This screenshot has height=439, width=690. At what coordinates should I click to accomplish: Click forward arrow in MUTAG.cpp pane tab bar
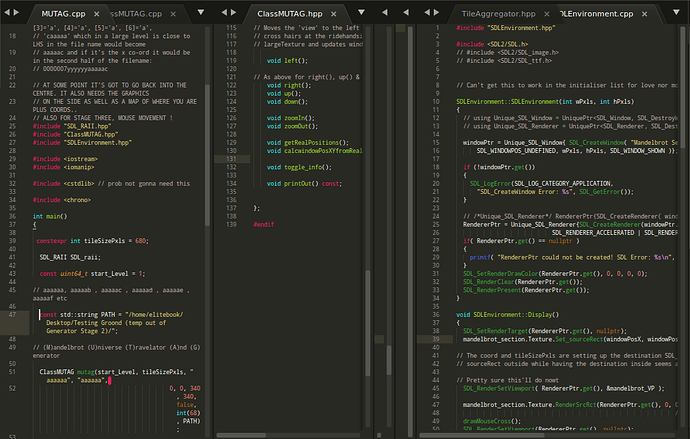tap(16, 13)
